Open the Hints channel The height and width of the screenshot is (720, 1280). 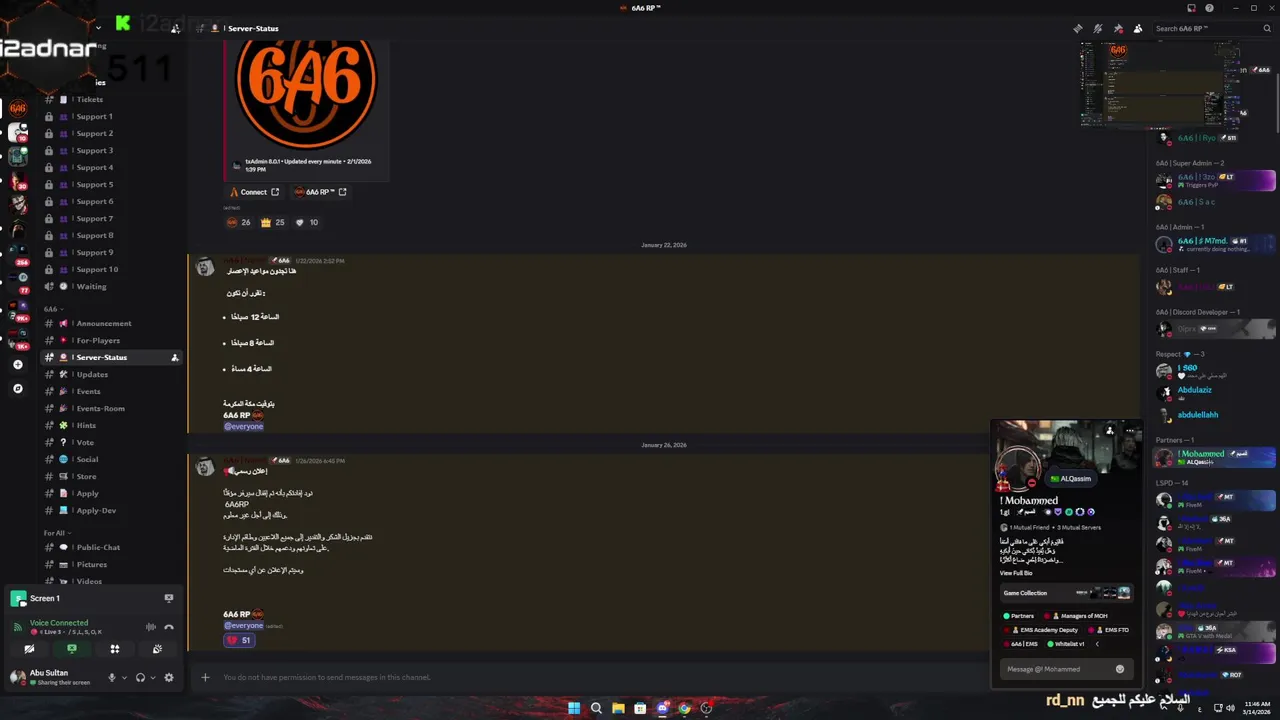[111, 425]
